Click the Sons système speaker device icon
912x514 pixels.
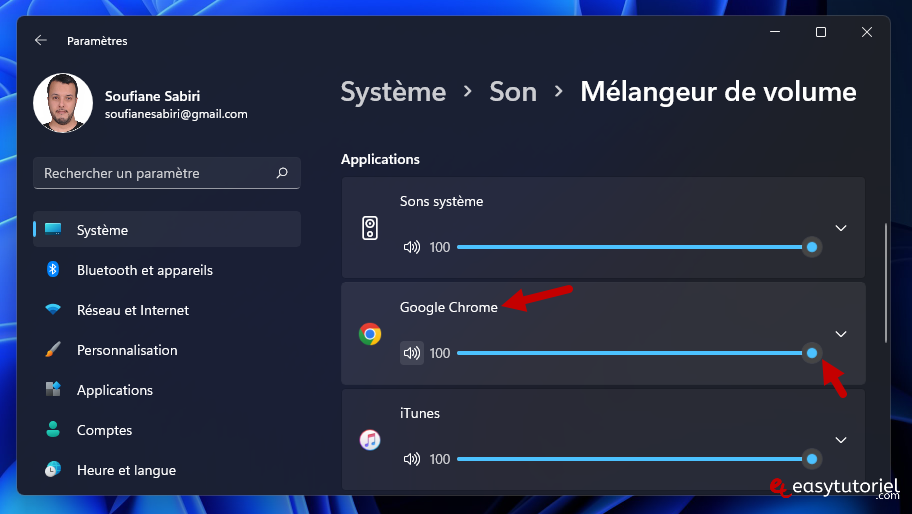[x=370, y=228]
